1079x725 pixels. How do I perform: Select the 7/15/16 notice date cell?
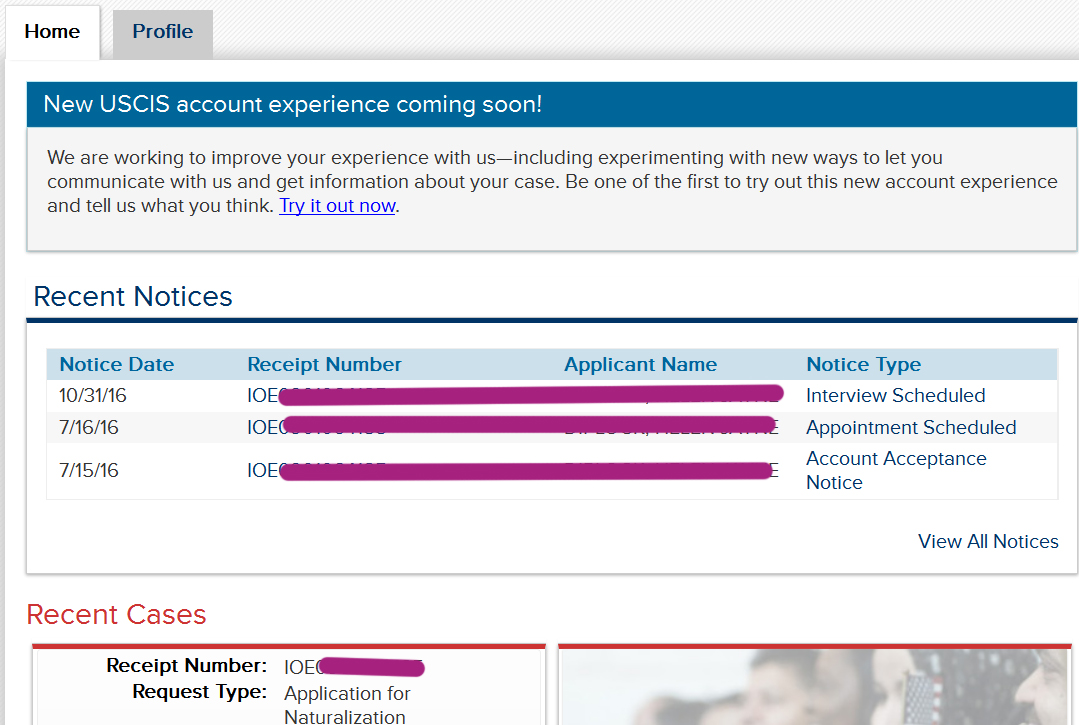coord(89,470)
